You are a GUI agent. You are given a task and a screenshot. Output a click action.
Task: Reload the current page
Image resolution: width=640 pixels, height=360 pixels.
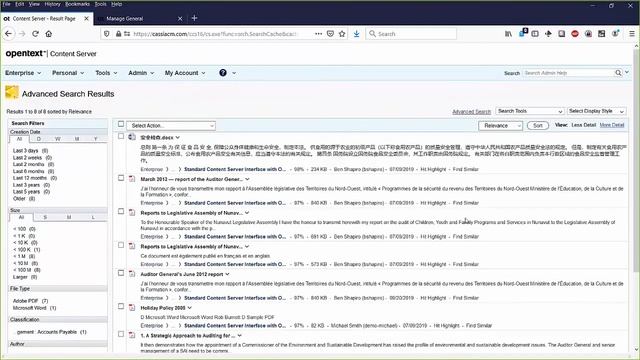pyautogui.click(x=35, y=34)
